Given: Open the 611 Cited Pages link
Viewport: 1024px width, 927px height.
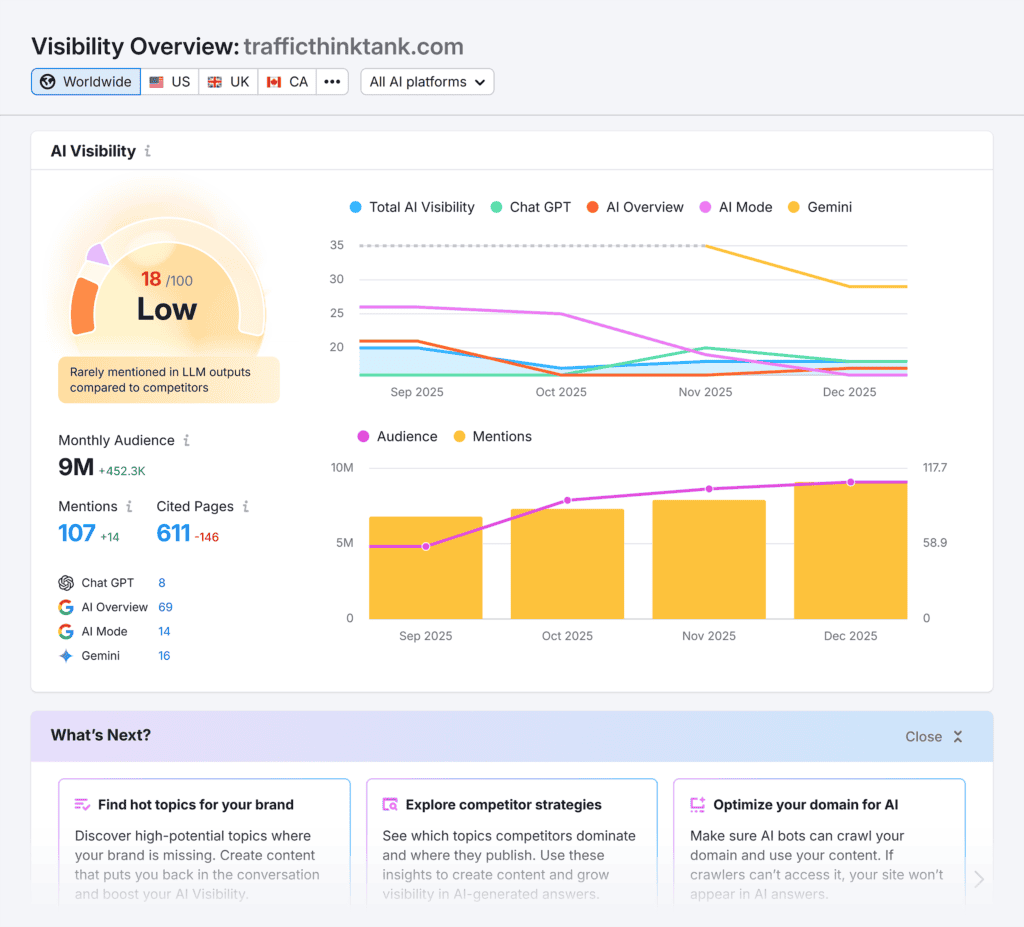Looking at the screenshot, I should [x=173, y=533].
